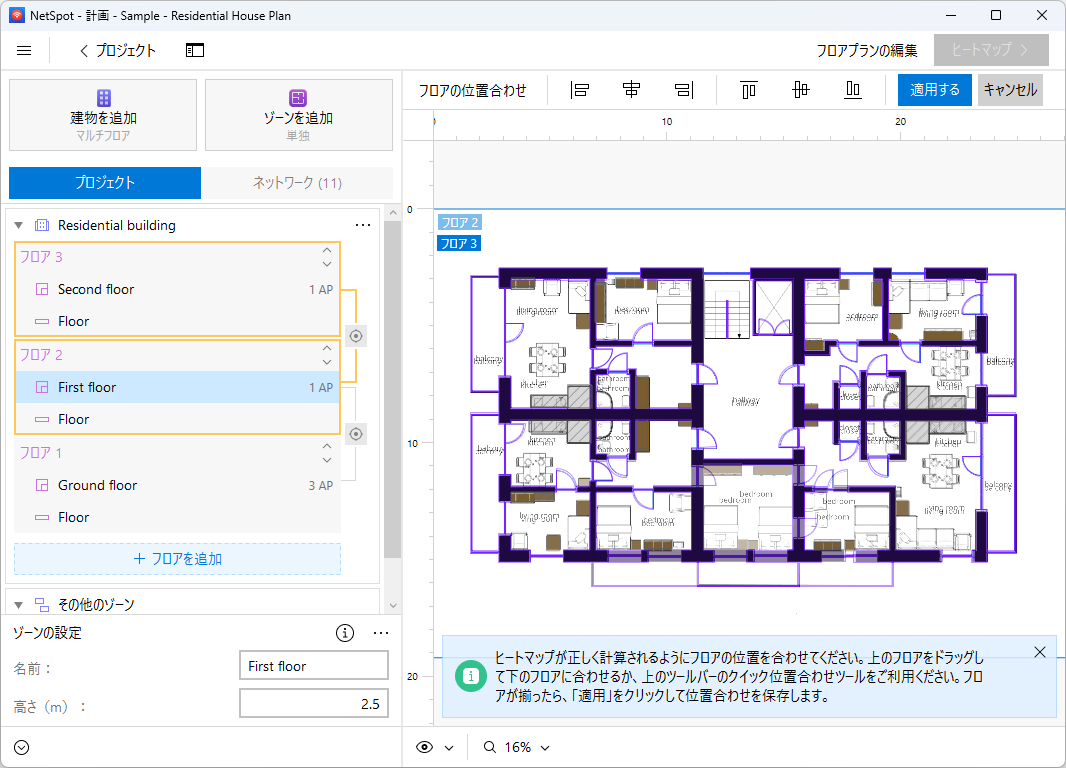Open the 16% zoom level dropdown

527,748
